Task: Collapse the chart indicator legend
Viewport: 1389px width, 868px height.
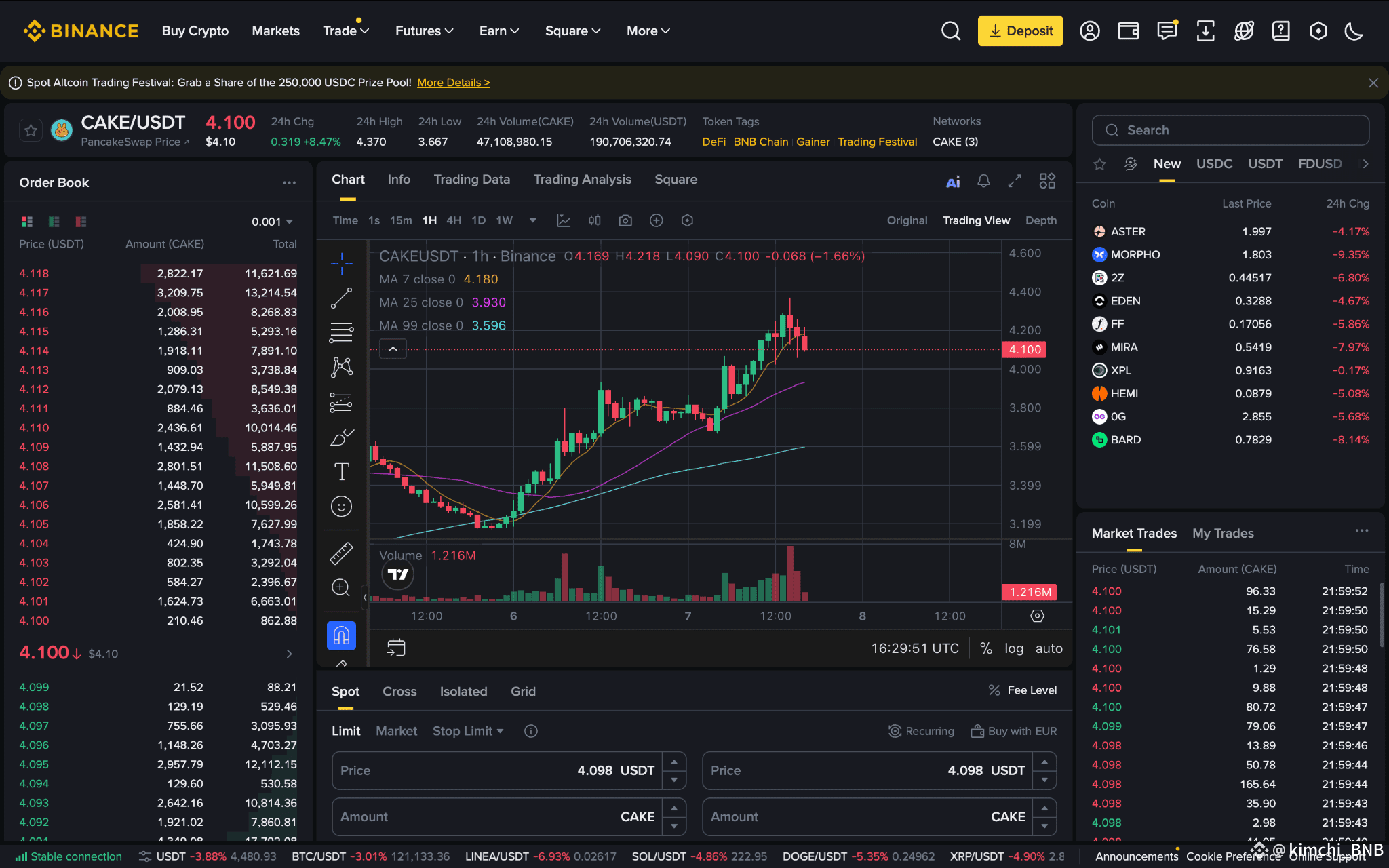Action: (x=393, y=349)
